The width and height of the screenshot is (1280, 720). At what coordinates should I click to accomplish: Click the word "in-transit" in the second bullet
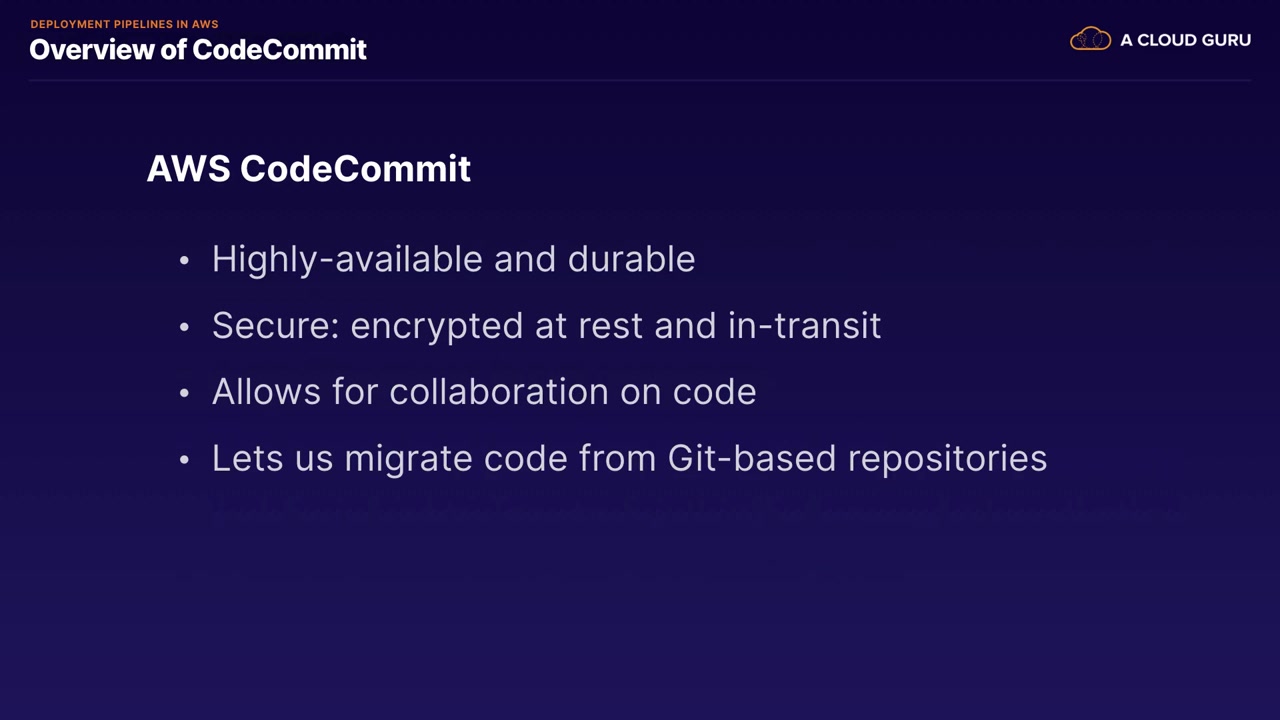tap(804, 326)
